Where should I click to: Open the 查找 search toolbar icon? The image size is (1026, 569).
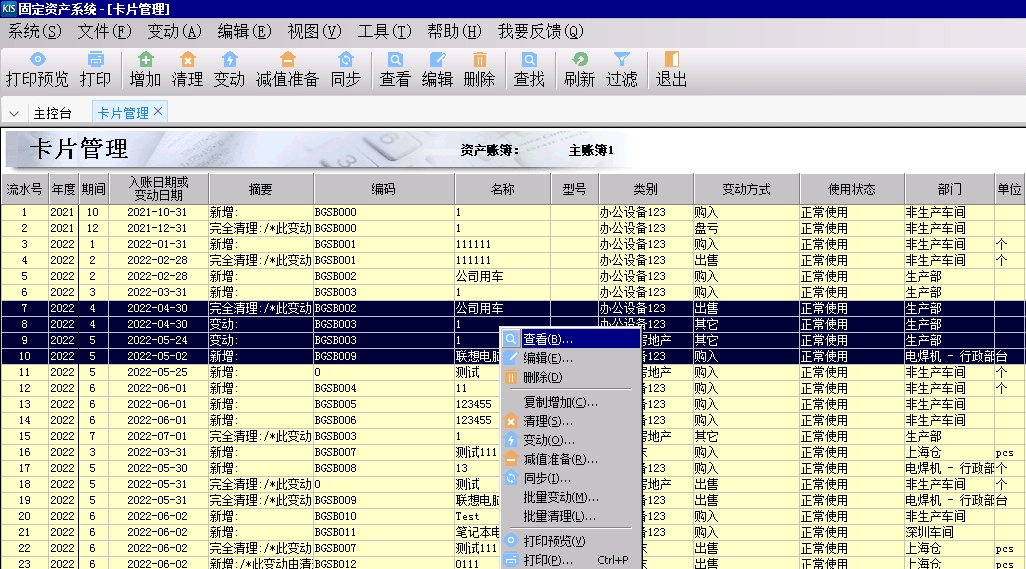(x=529, y=70)
